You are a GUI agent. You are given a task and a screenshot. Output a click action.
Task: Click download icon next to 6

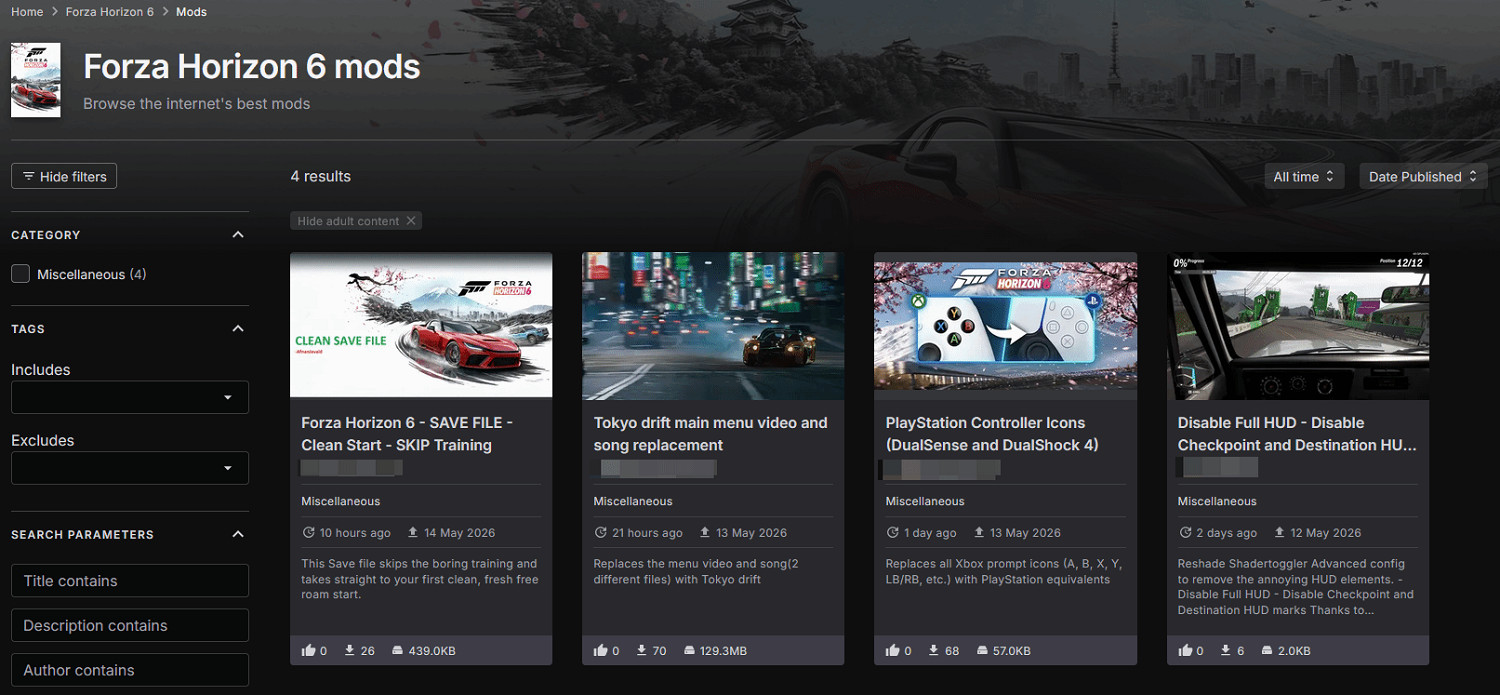1226,650
